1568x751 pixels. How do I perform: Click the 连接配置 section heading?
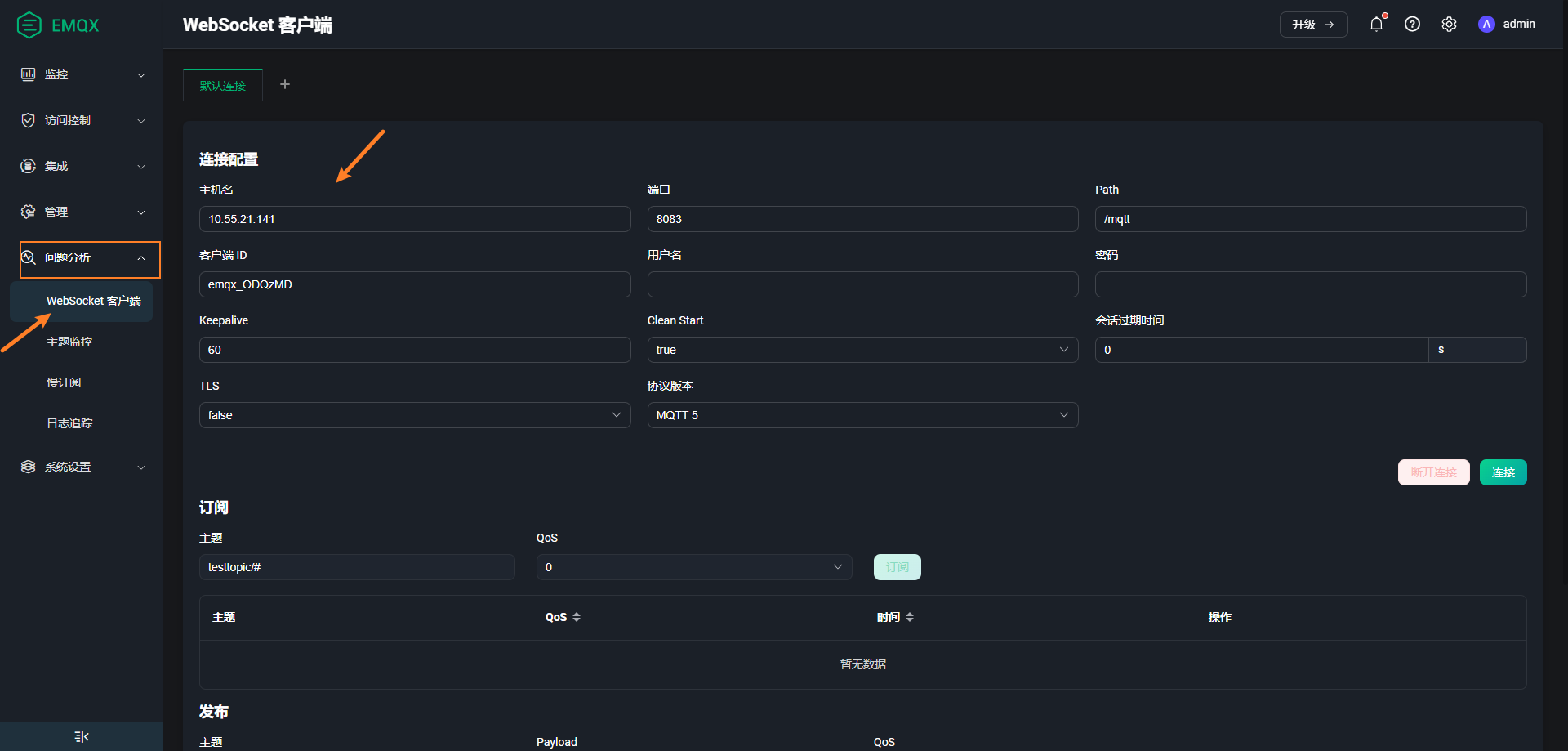point(229,159)
